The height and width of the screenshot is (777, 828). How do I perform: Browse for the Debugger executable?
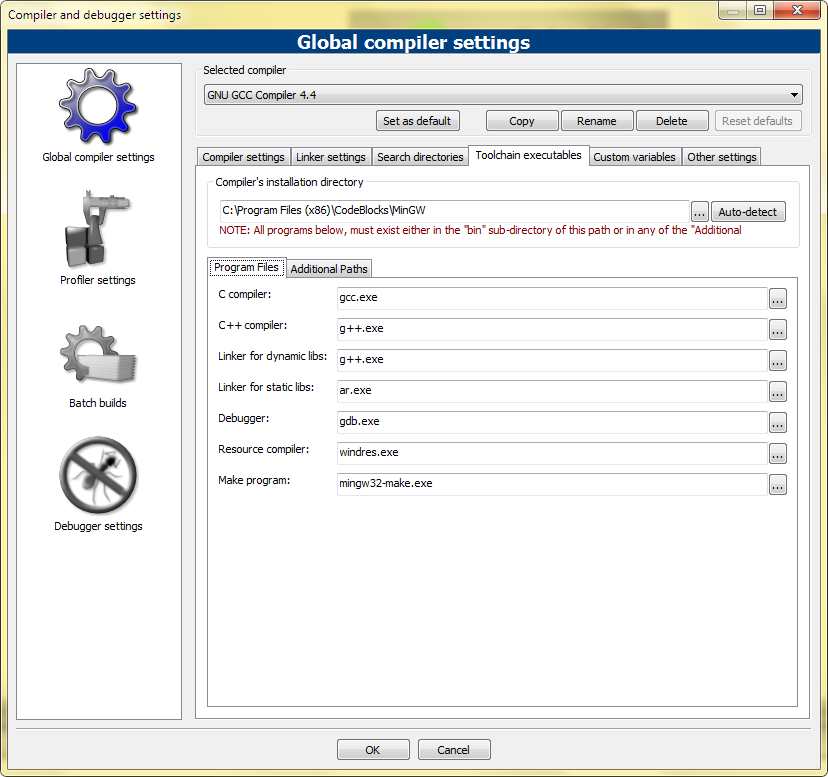click(777, 422)
